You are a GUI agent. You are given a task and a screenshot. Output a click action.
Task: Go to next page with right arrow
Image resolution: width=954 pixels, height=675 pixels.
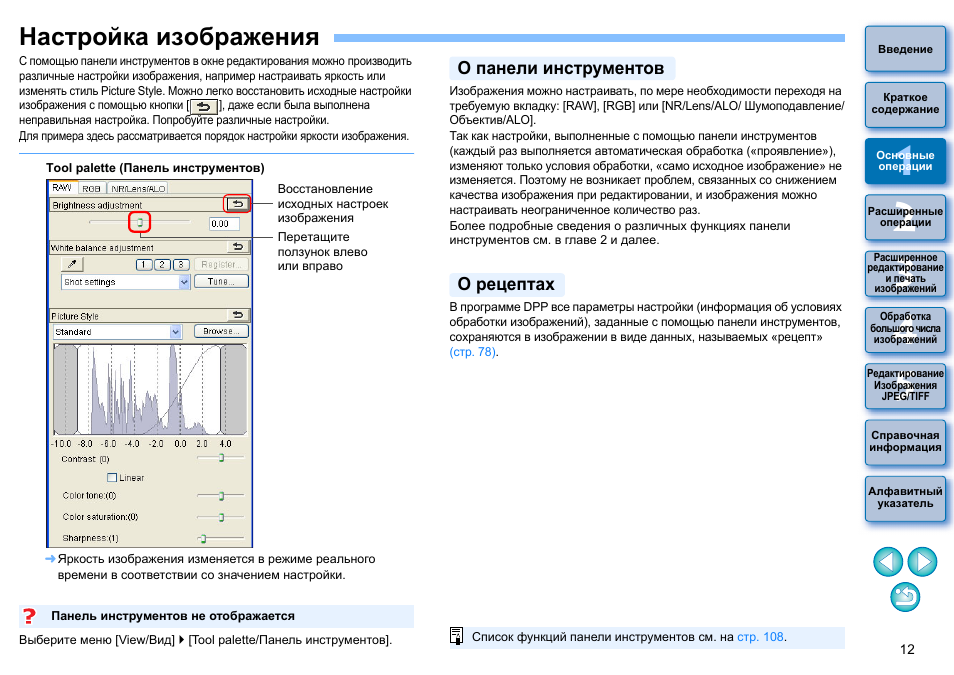point(922,561)
